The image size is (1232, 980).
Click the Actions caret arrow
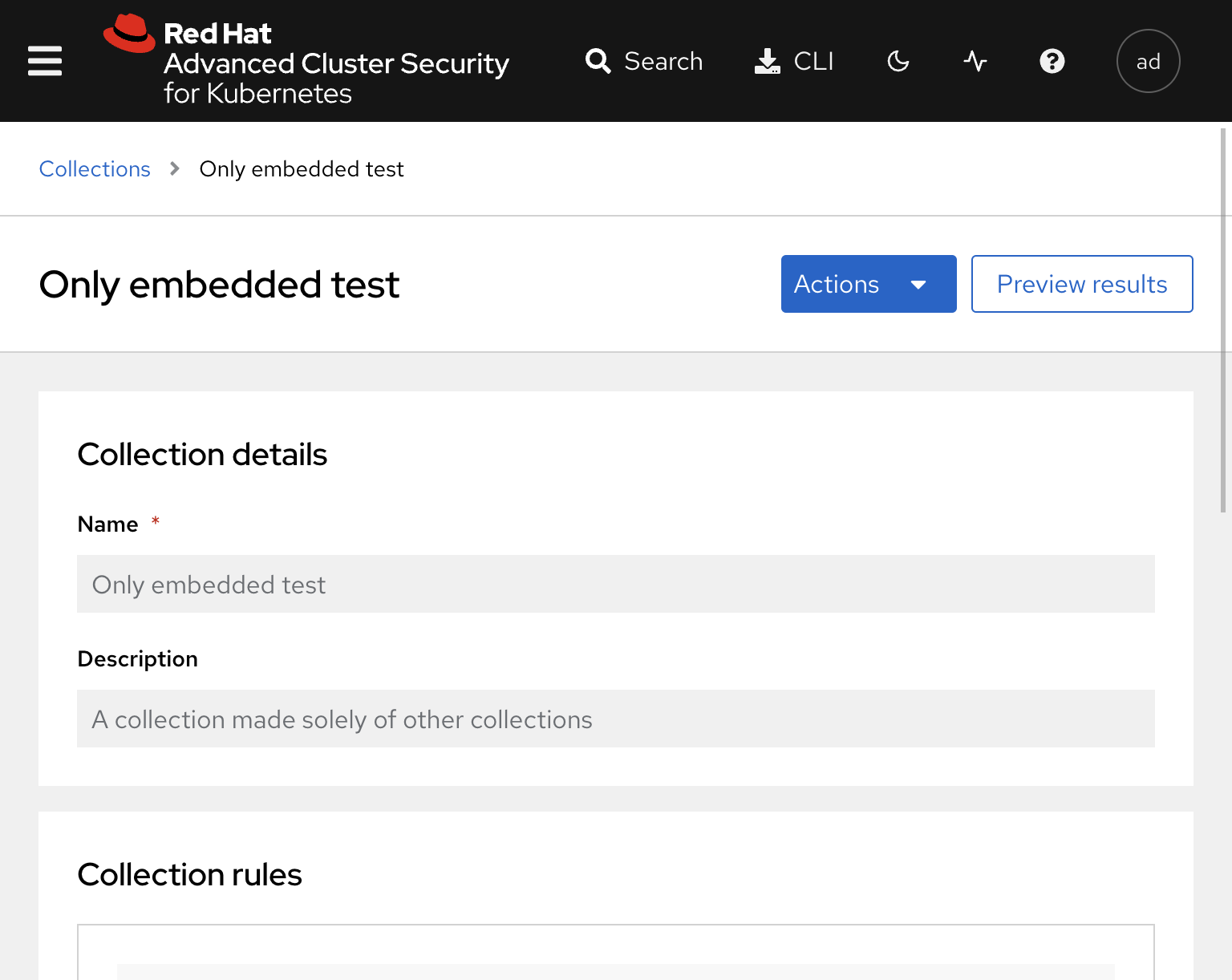point(919,285)
